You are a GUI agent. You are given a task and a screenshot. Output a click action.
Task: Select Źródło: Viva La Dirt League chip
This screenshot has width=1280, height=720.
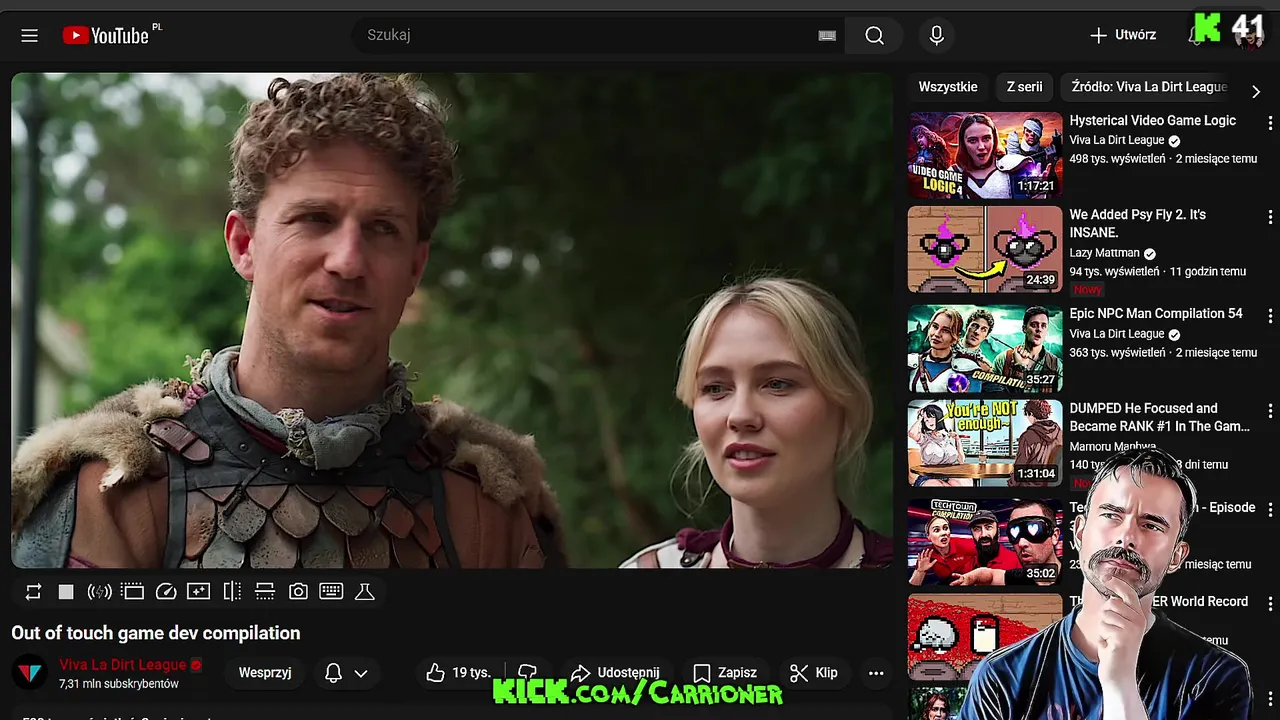(1149, 87)
